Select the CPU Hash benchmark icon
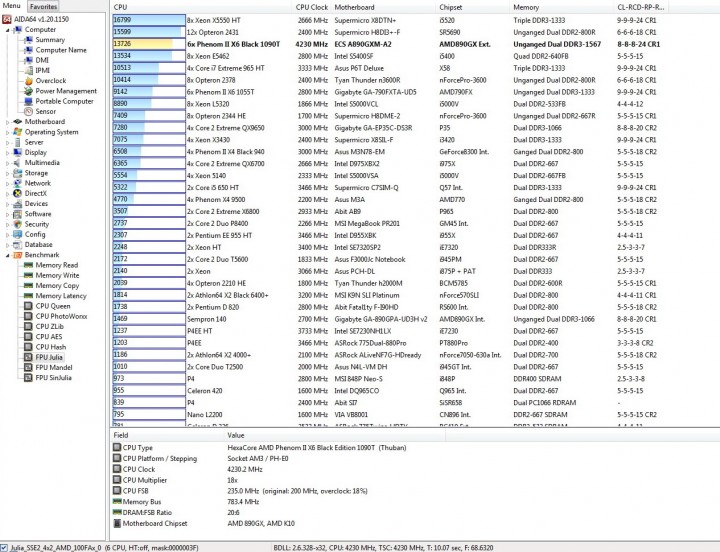Image resolution: width=720 pixels, height=552 pixels. pos(28,347)
